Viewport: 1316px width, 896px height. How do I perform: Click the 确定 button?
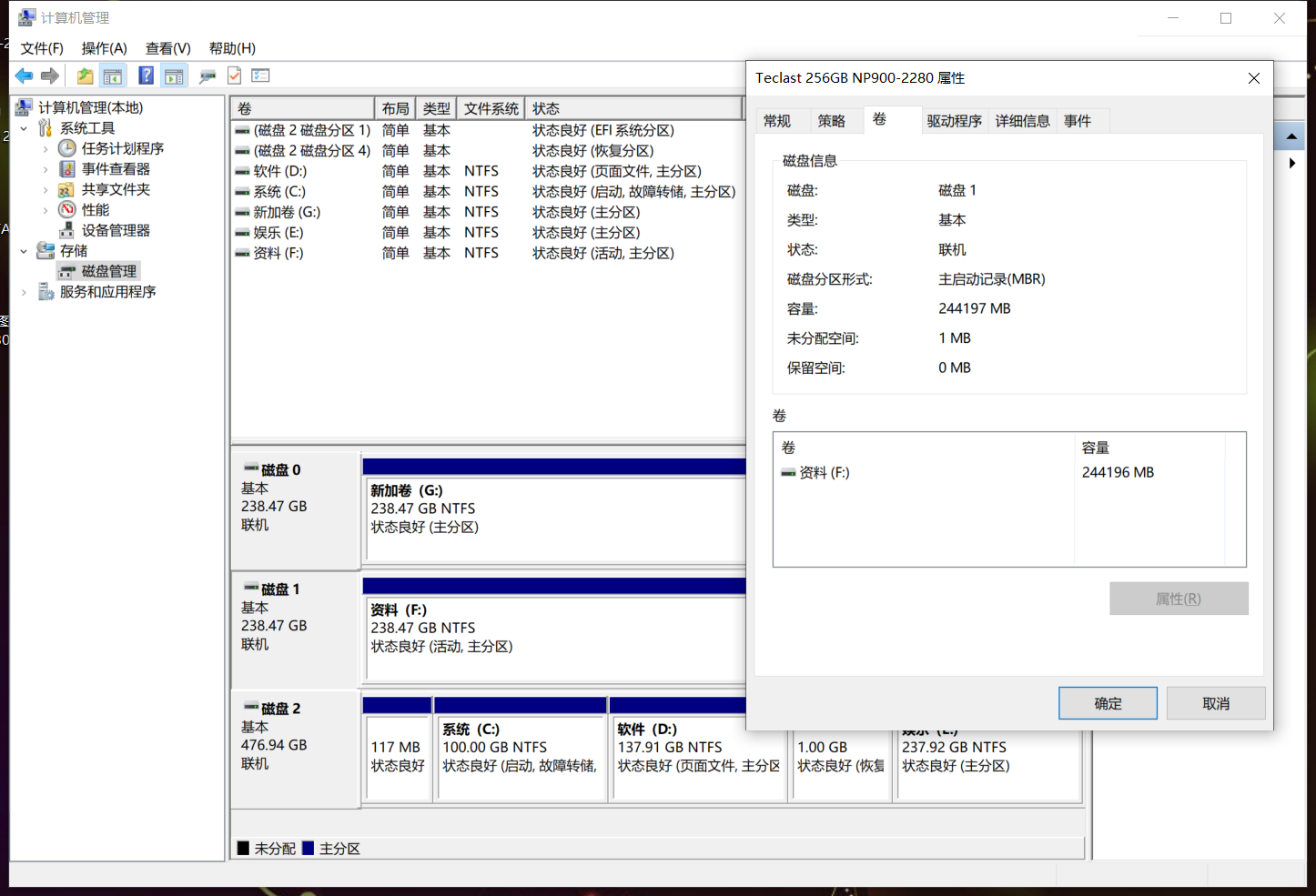click(x=1108, y=703)
